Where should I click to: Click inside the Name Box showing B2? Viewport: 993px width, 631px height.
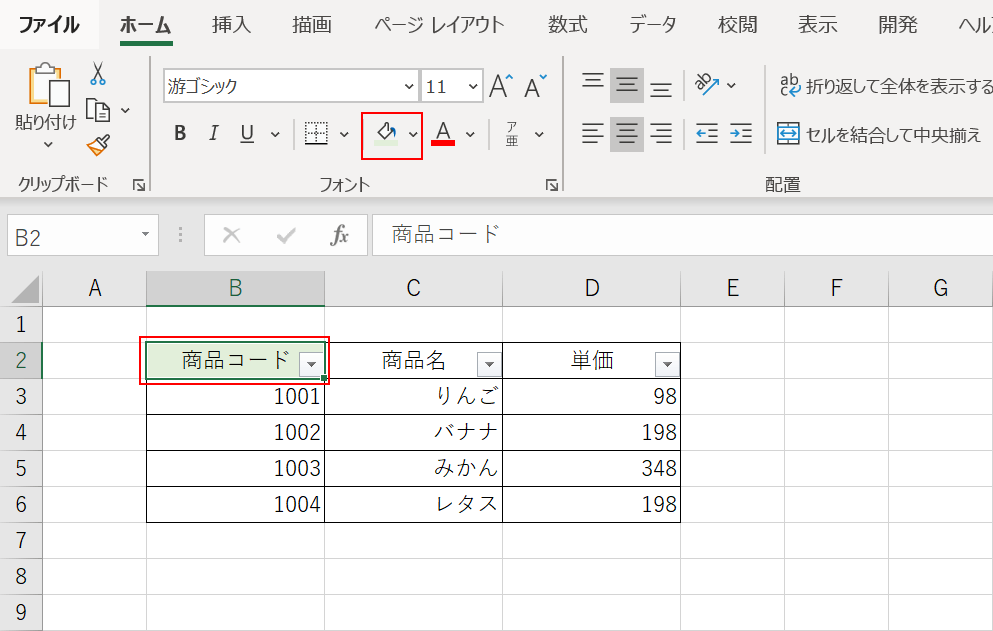coord(70,236)
